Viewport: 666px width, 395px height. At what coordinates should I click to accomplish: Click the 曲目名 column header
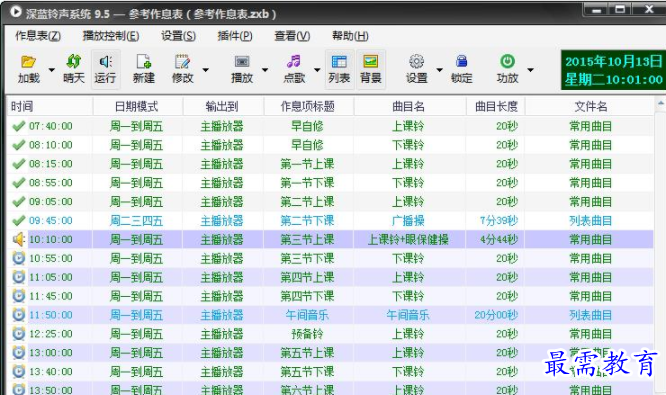tap(410, 107)
